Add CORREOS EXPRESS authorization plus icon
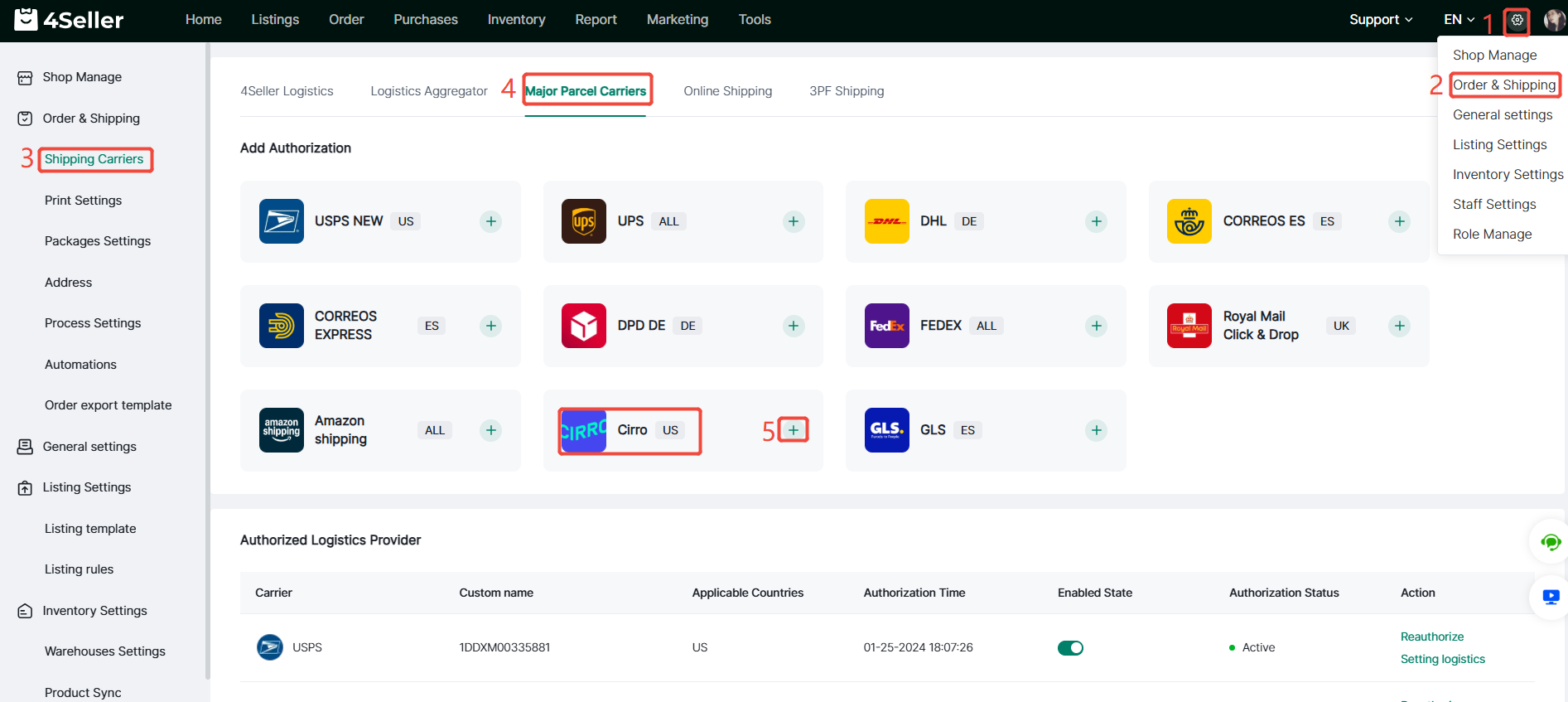This screenshot has width=1568, height=702. pyautogui.click(x=491, y=326)
